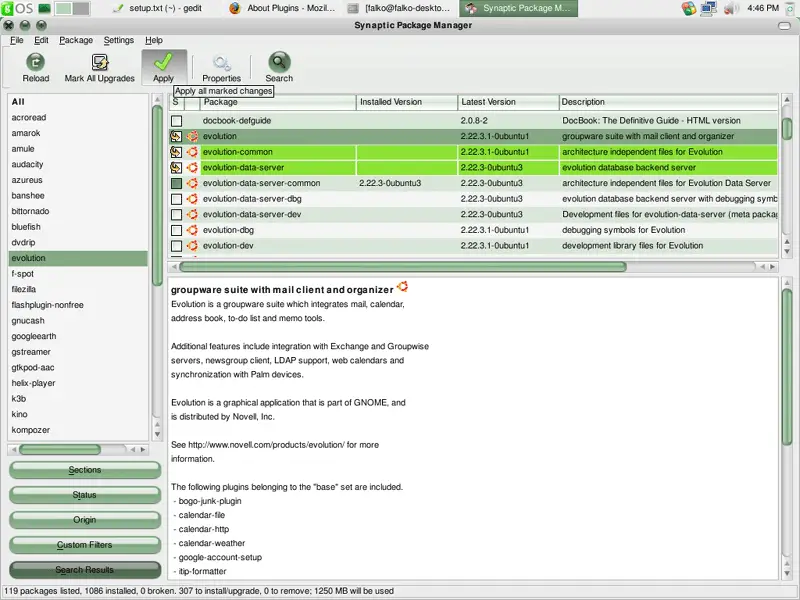Viewport: 800px width, 600px height.
Task: Sort by the Package column header
Action: pos(278,102)
